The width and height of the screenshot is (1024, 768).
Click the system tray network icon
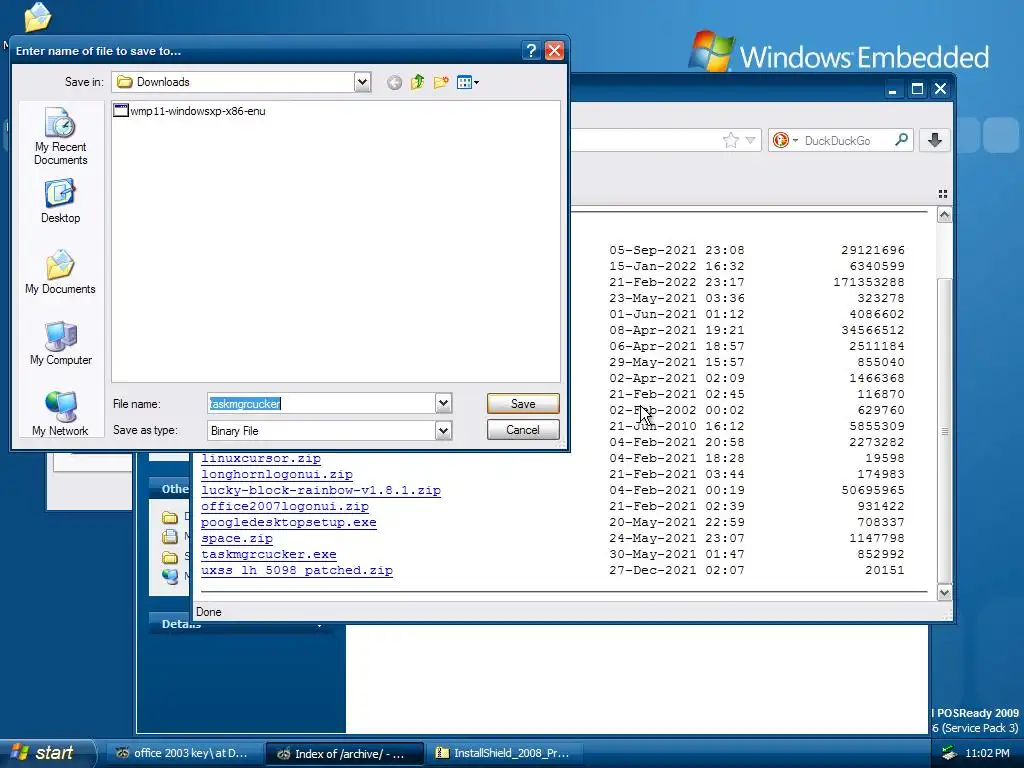point(949,753)
